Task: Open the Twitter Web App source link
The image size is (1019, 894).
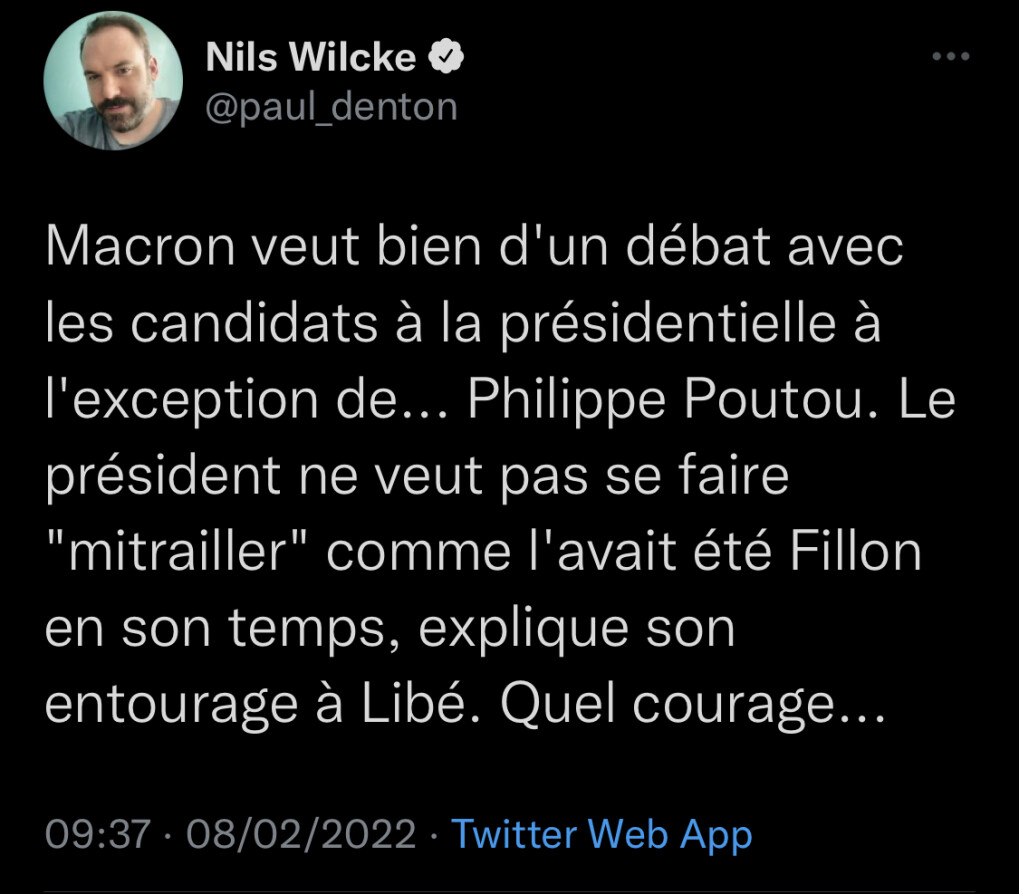Action: tap(601, 832)
